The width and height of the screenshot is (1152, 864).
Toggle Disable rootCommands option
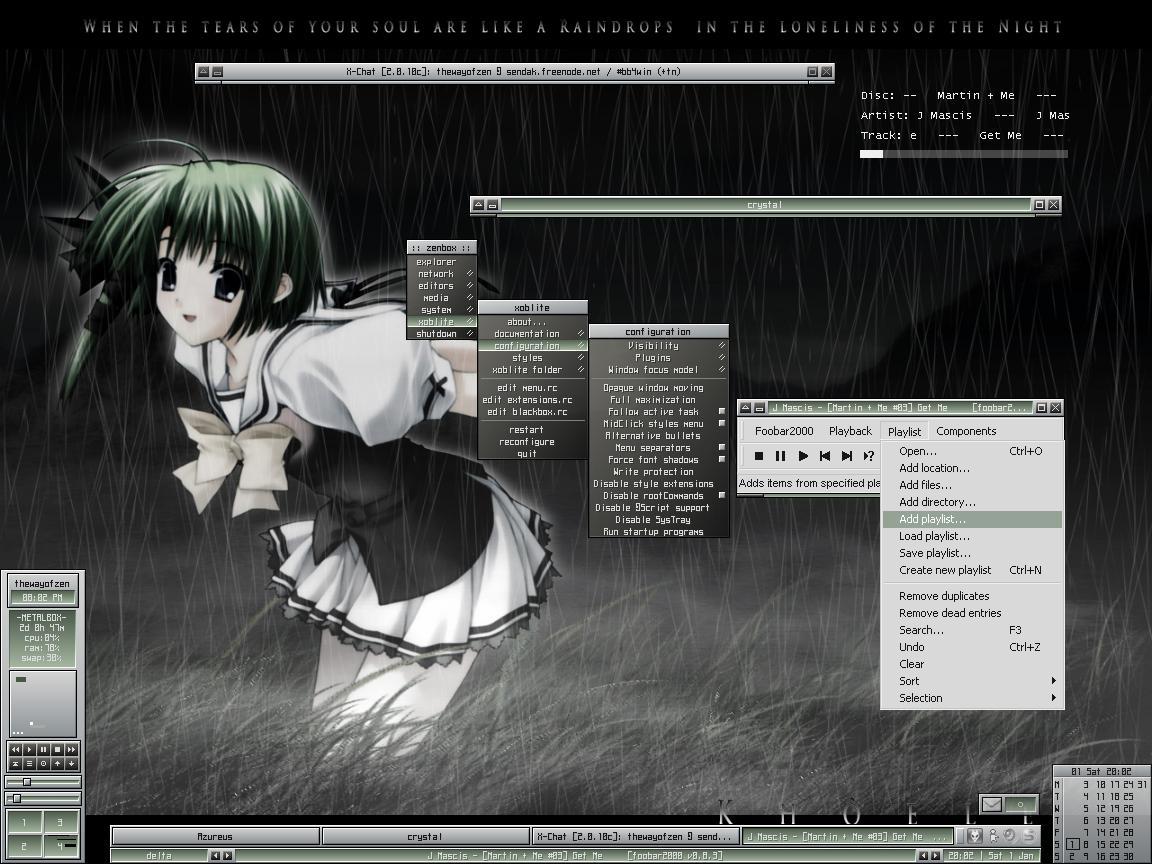coord(658,496)
